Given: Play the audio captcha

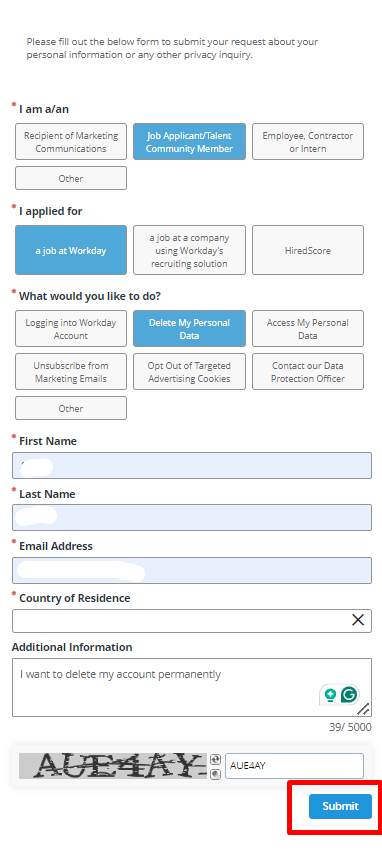Looking at the screenshot, I should (x=215, y=774).
